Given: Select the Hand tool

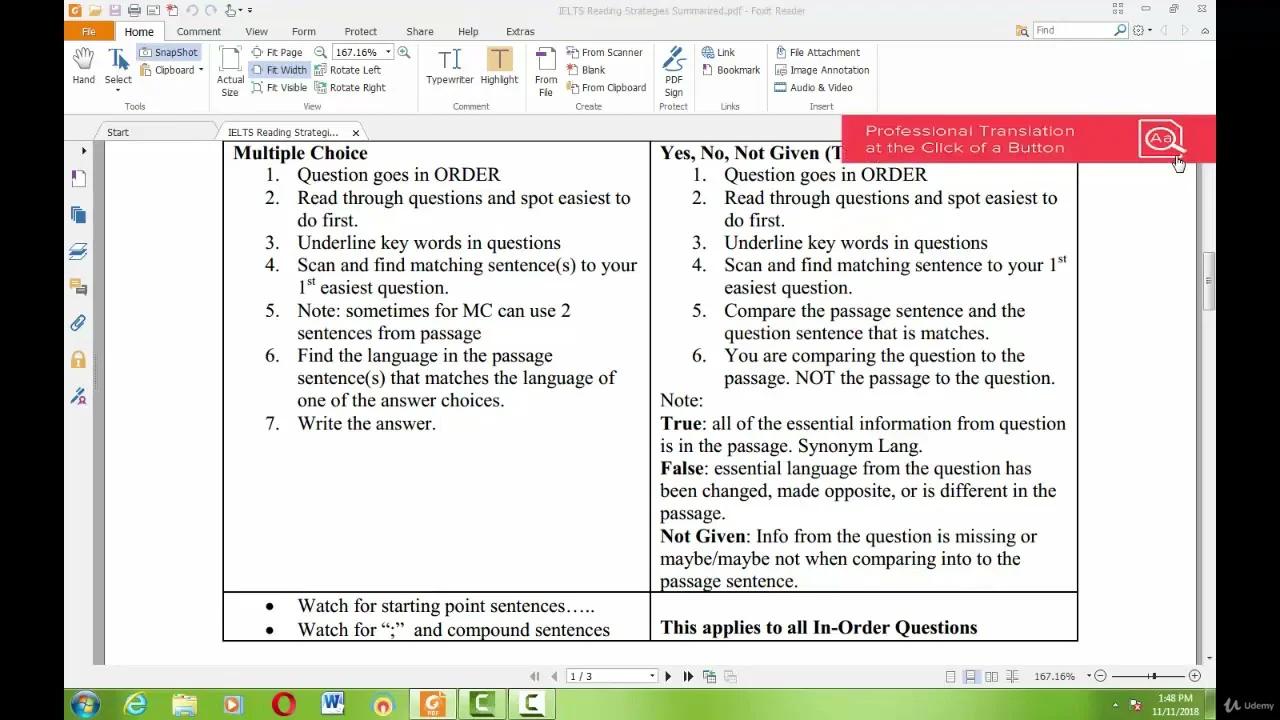Looking at the screenshot, I should (83, 66).
